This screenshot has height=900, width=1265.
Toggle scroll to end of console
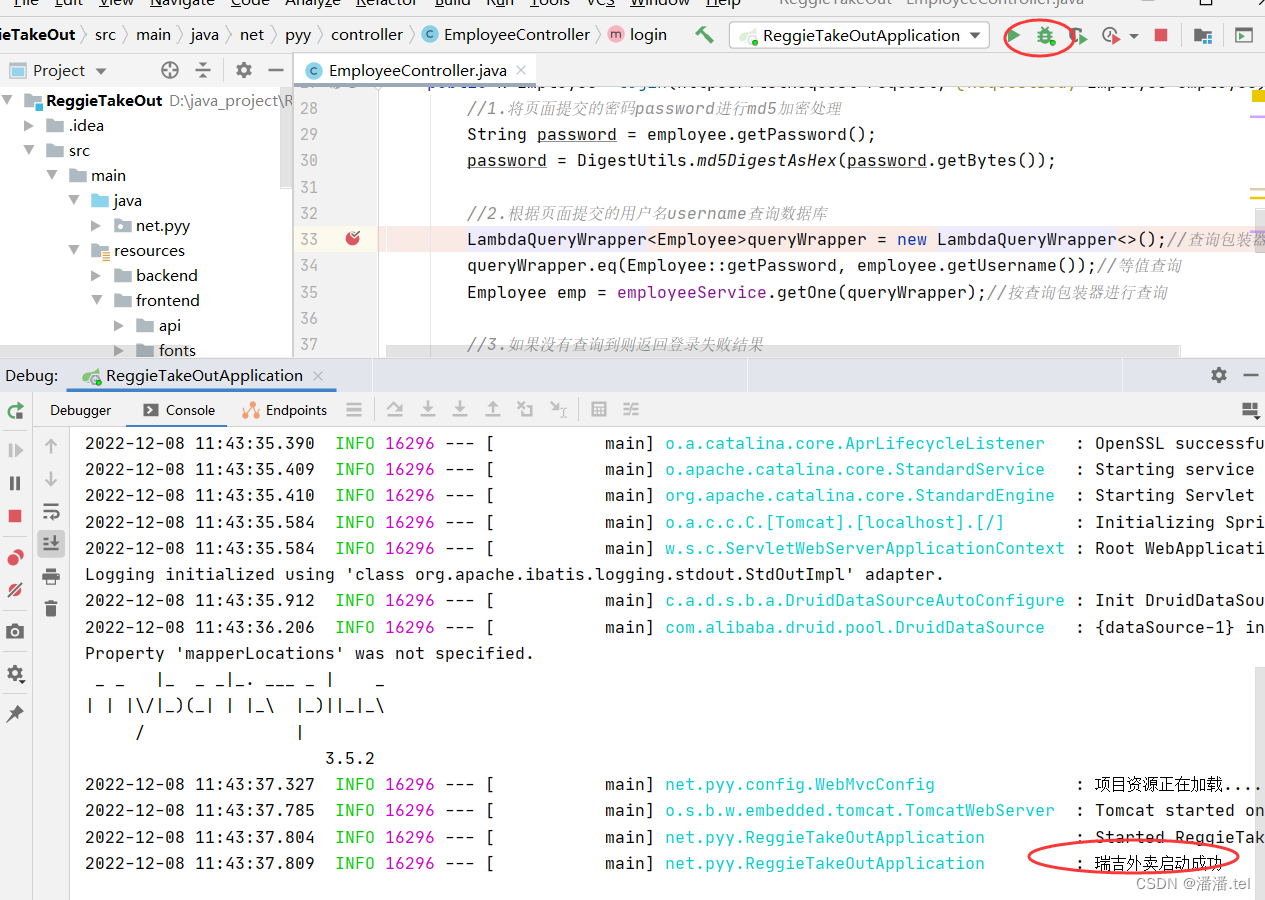click(51, 543)
